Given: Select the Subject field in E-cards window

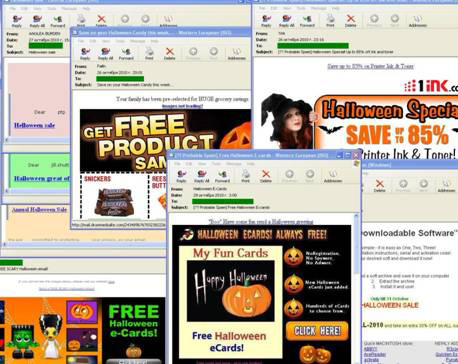Looking at the screenshot, I should pos(231,207).
